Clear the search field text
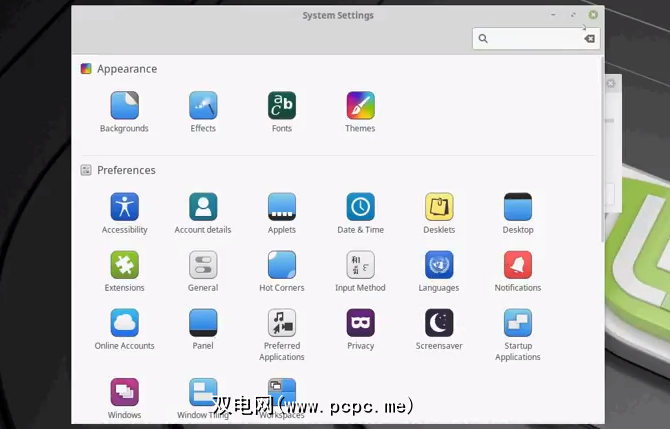Screen dimensions: 670x429 pyautogui.click(x=590, y=39)
